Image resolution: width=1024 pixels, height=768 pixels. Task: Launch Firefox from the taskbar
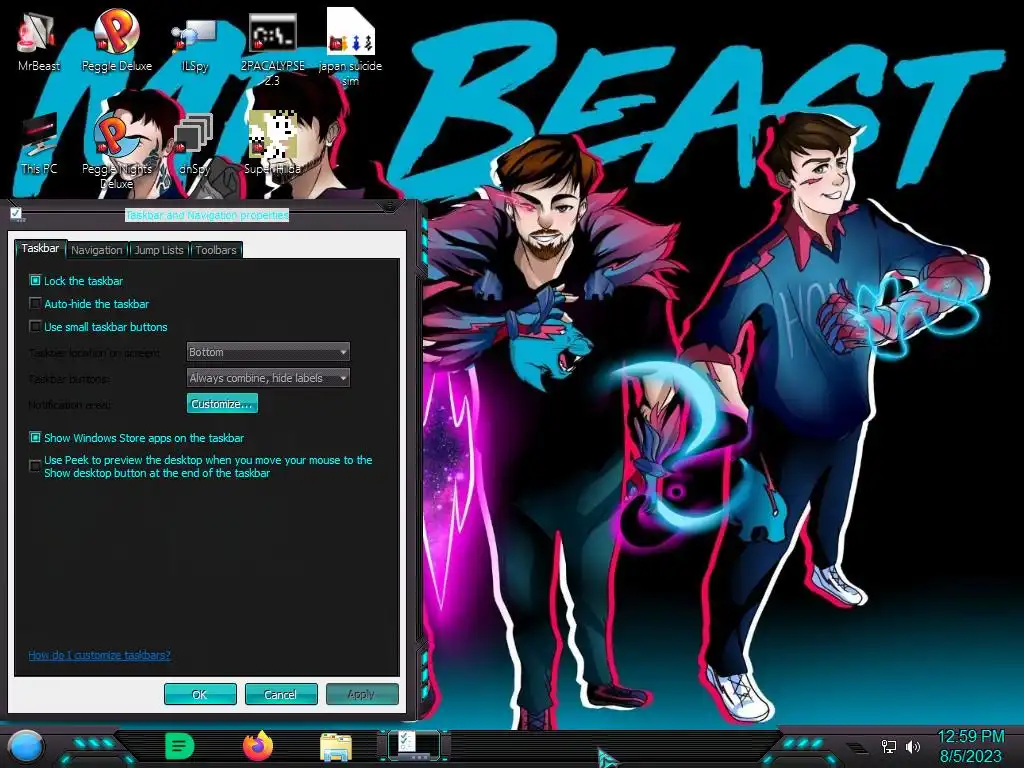tap(258, 746)
